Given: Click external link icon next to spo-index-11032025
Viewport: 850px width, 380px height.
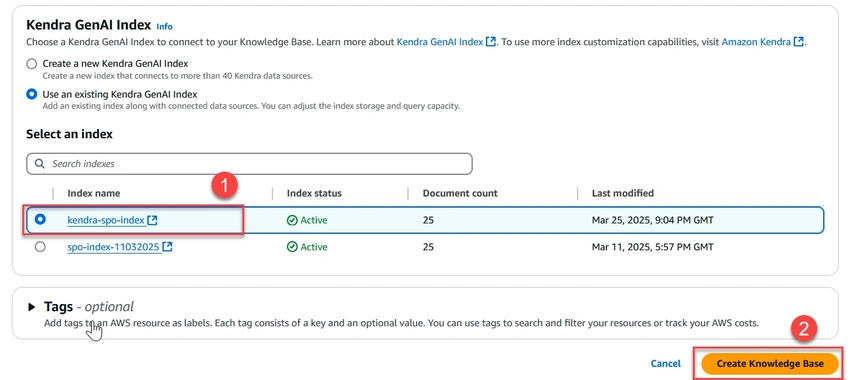Looking at the screenshot, I should pyautogui.click(x=168, y=247).
